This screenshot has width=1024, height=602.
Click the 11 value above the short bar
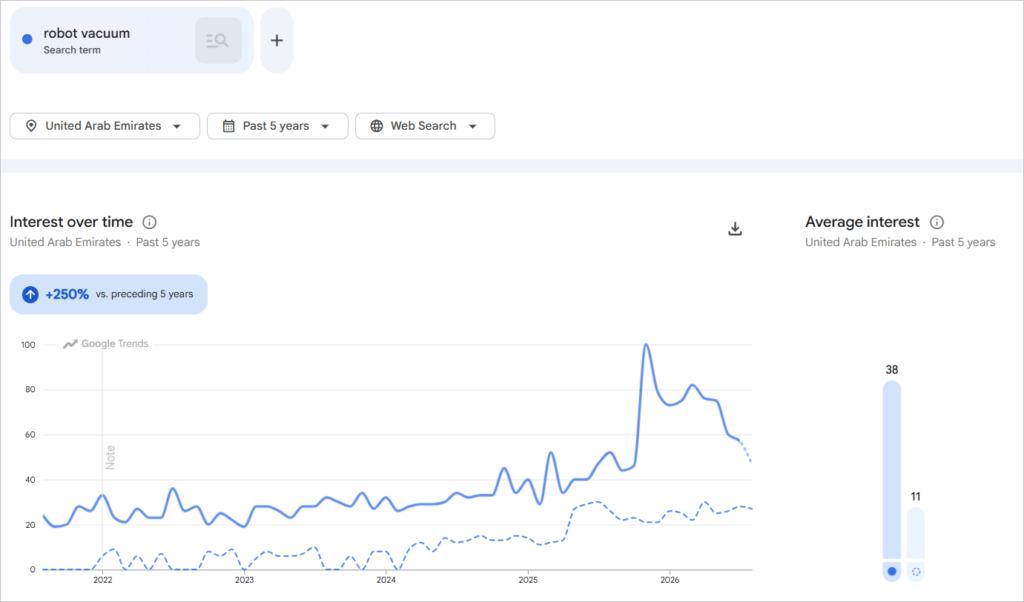[x=916, y=497]
